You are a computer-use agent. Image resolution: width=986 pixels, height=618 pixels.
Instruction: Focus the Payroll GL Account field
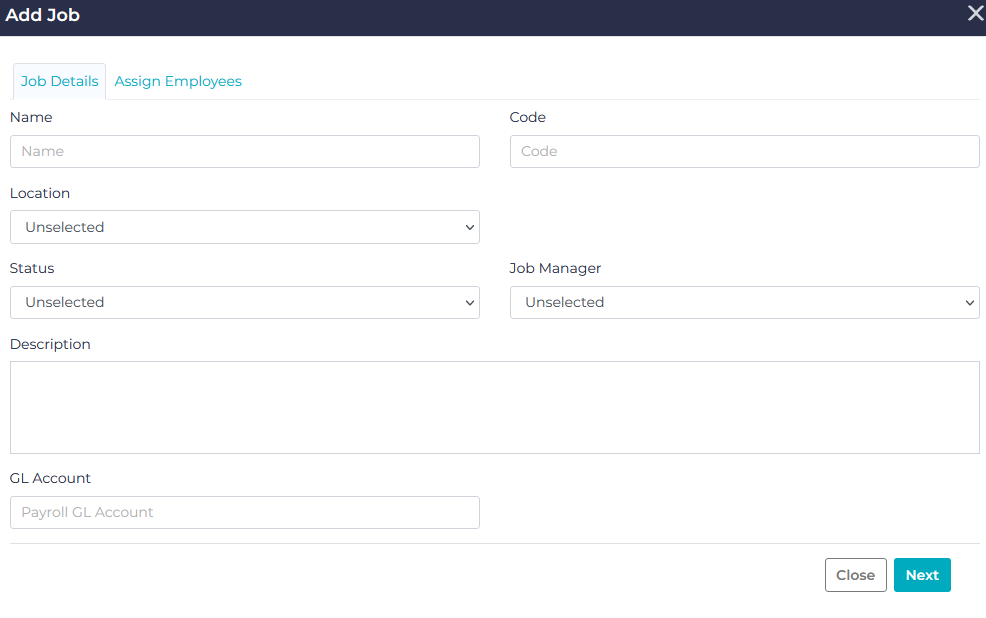[245, 512]
